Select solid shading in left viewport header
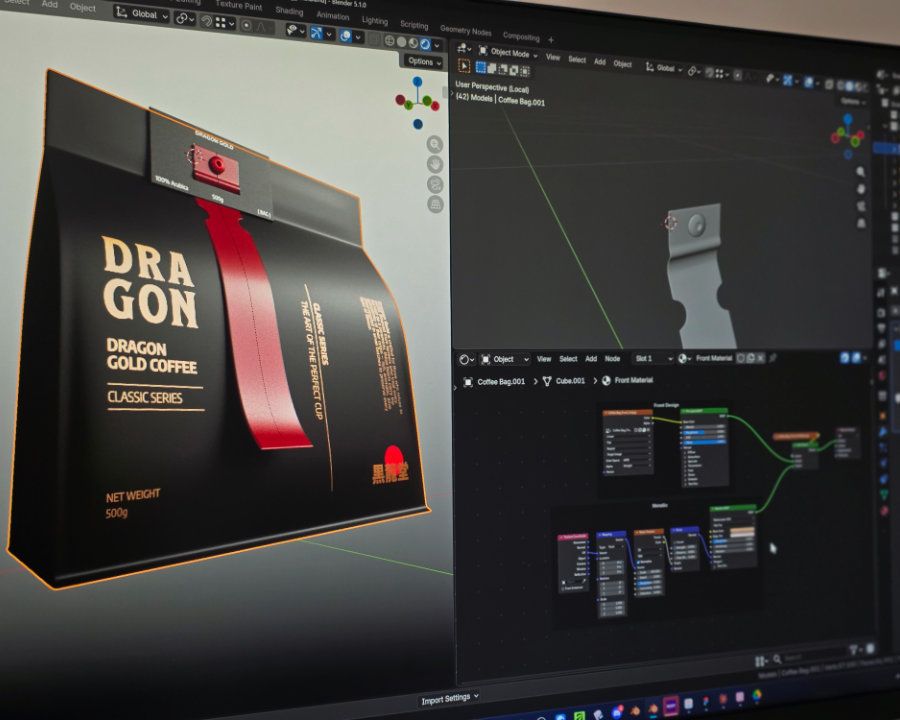Viewport: 900px width, 720px height. tap(402, 42)
